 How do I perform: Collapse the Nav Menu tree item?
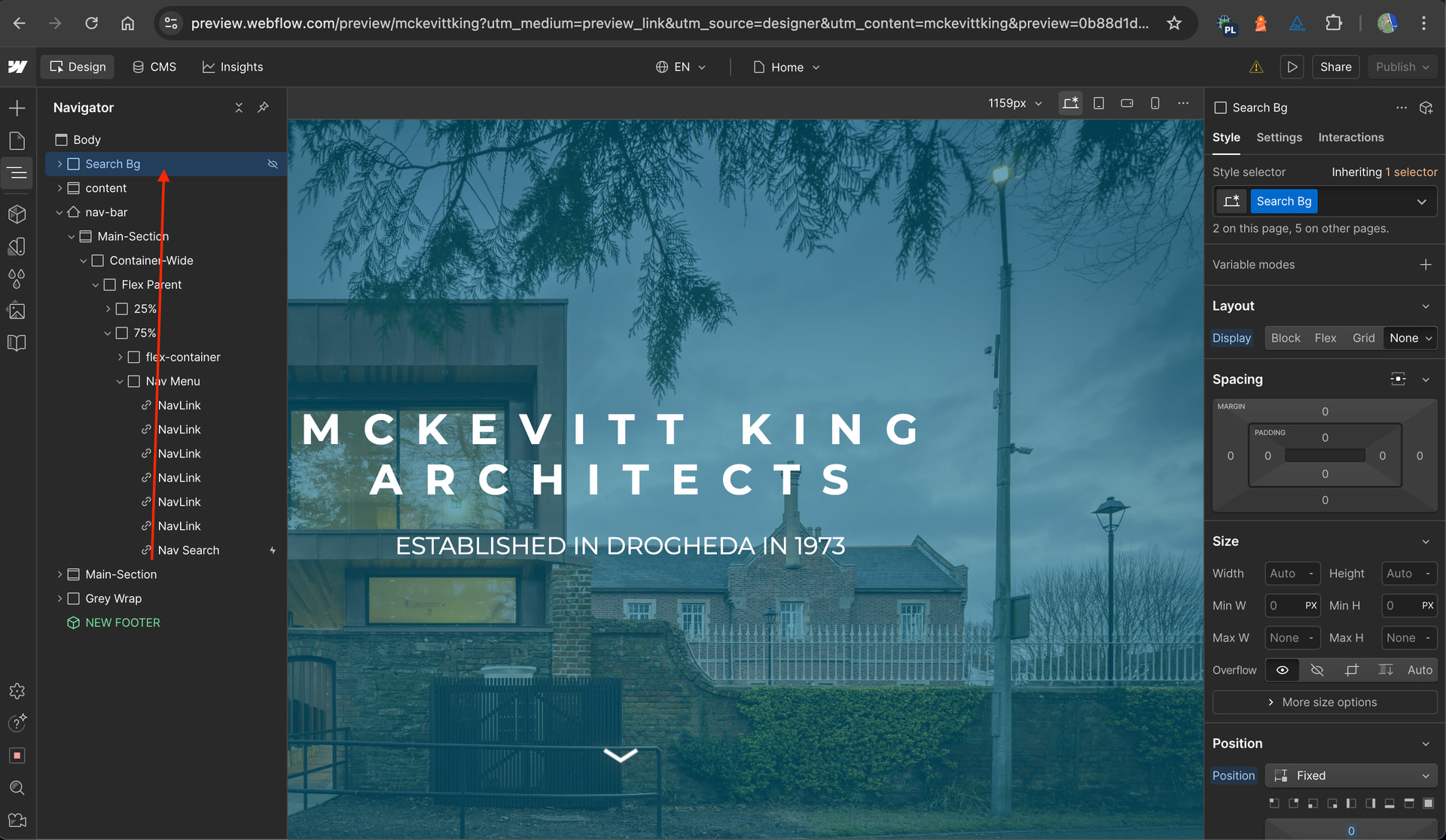120,382
